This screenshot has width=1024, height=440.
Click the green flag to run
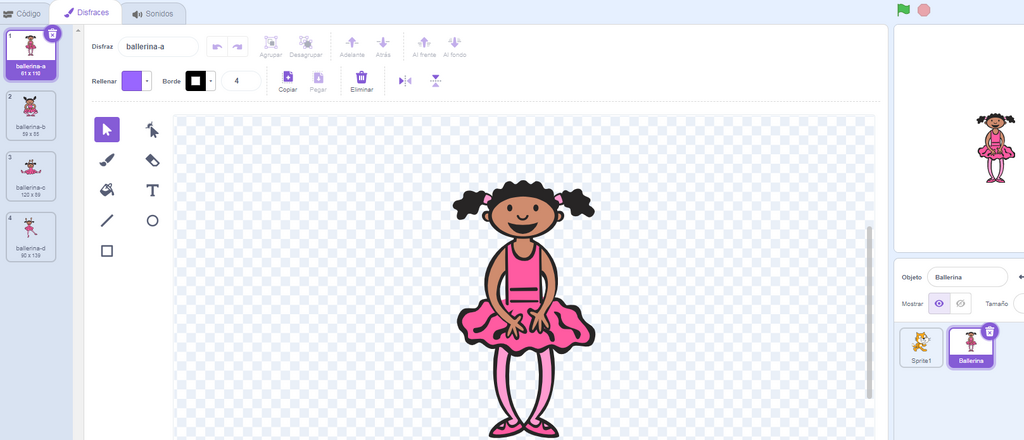(x=904, y=10)
